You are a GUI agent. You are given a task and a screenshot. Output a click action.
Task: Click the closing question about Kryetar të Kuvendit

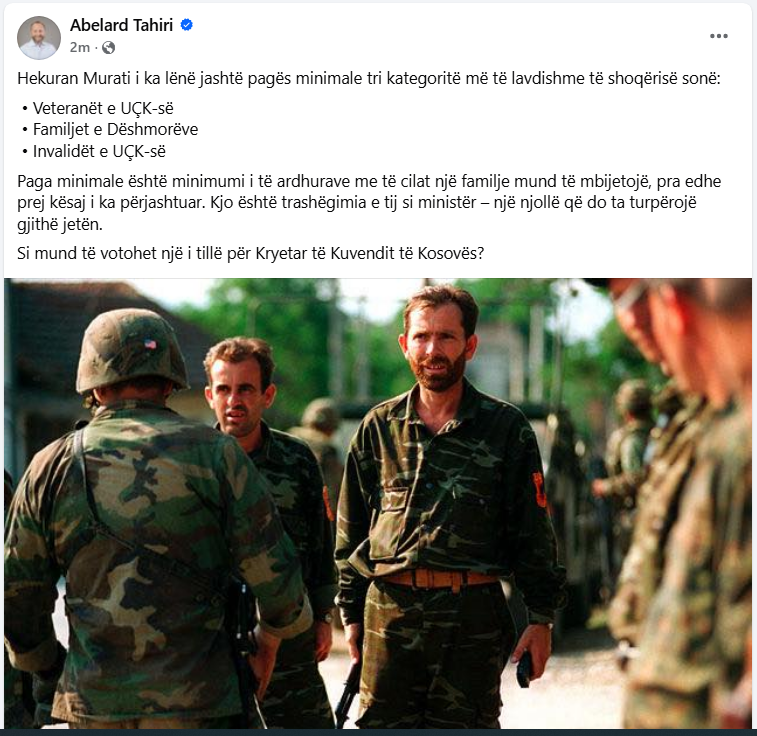click(x=251, y=253)
